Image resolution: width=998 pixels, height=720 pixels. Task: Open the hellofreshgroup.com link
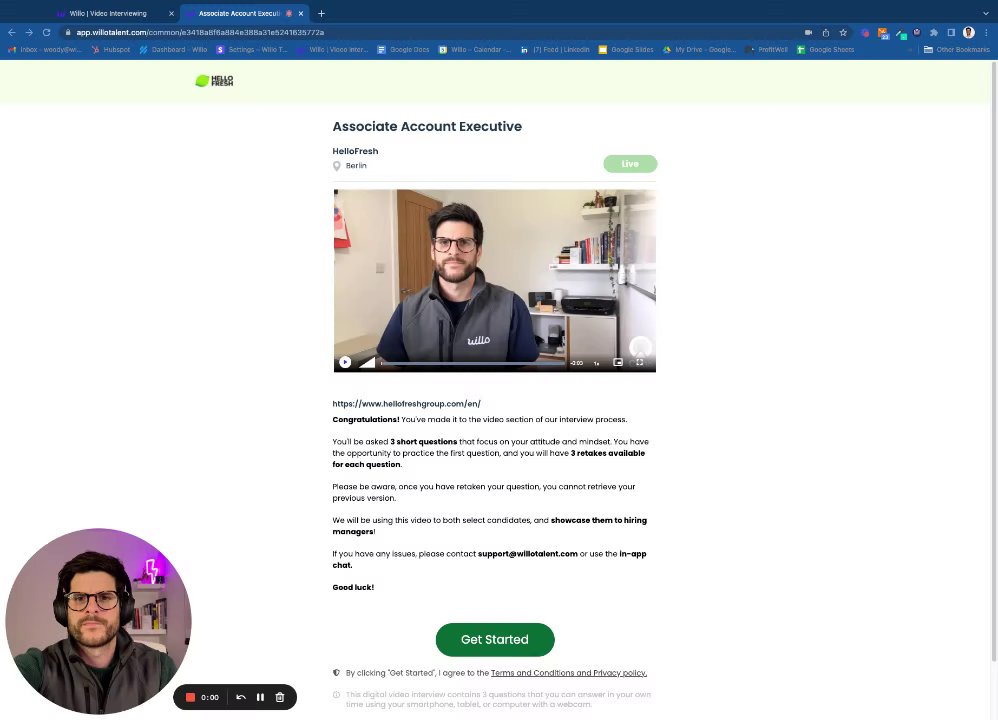(x=406, y=404)
